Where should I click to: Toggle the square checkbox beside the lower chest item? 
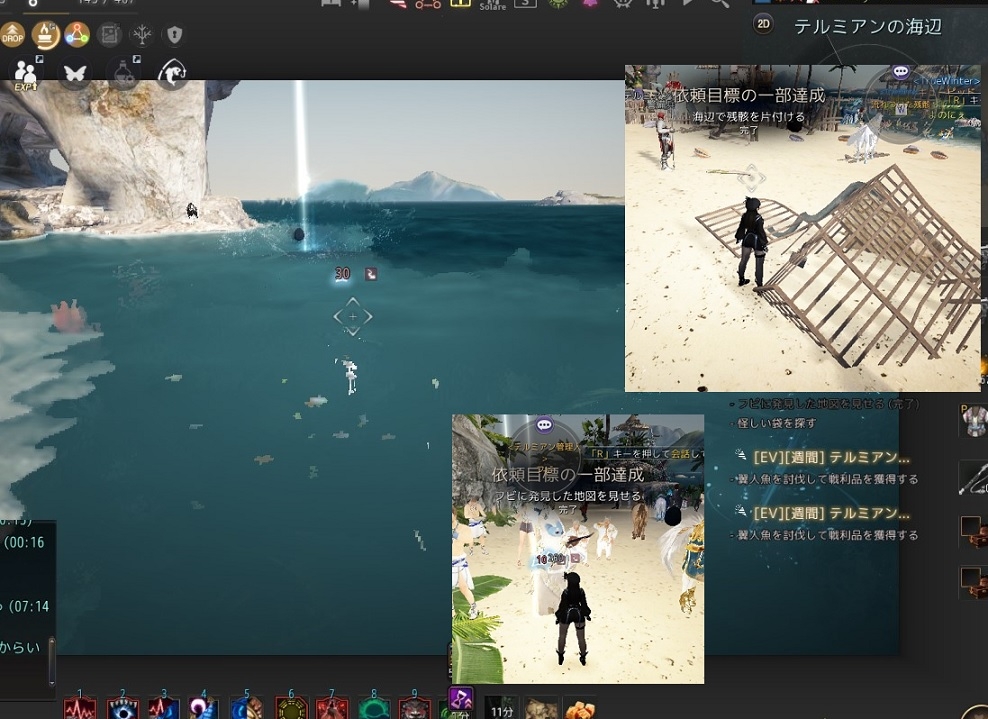tap(970, 576)
